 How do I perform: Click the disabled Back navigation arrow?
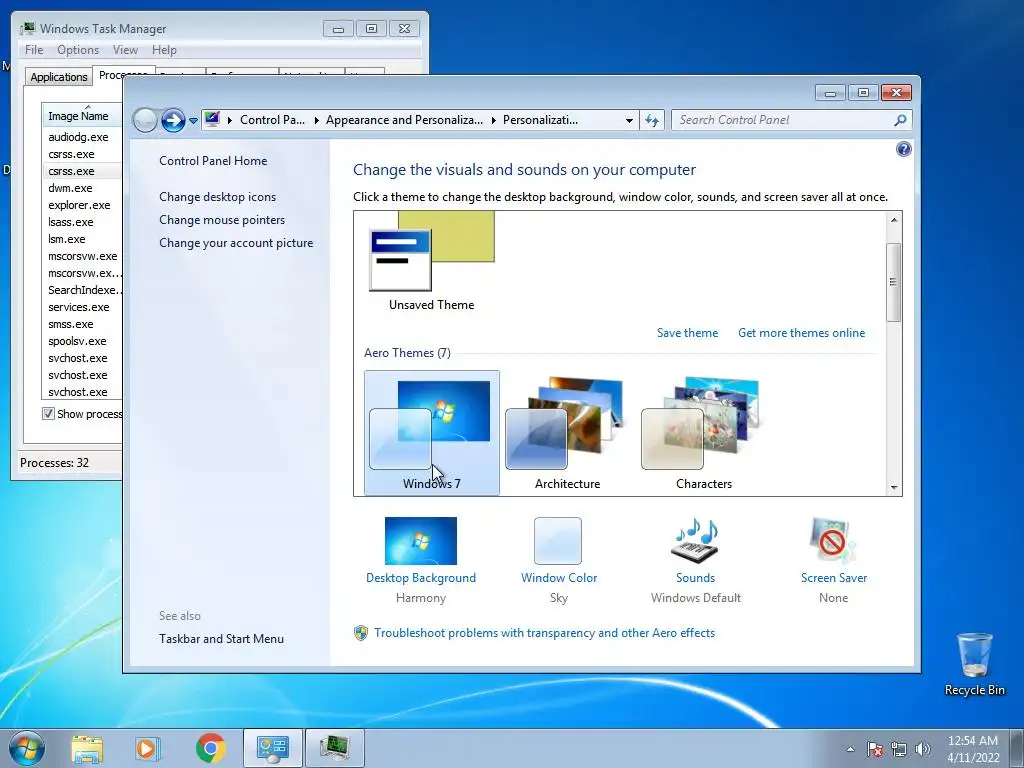[x=145, y=120]
